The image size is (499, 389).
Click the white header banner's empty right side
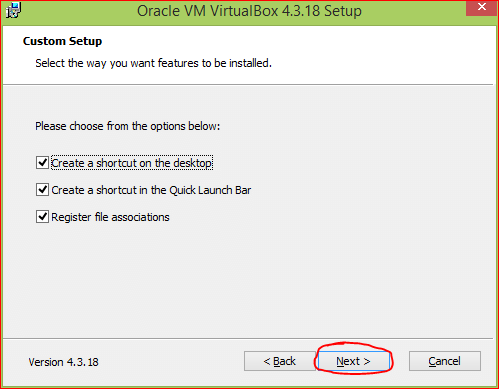pyautogui.click(x=383, y=55)
